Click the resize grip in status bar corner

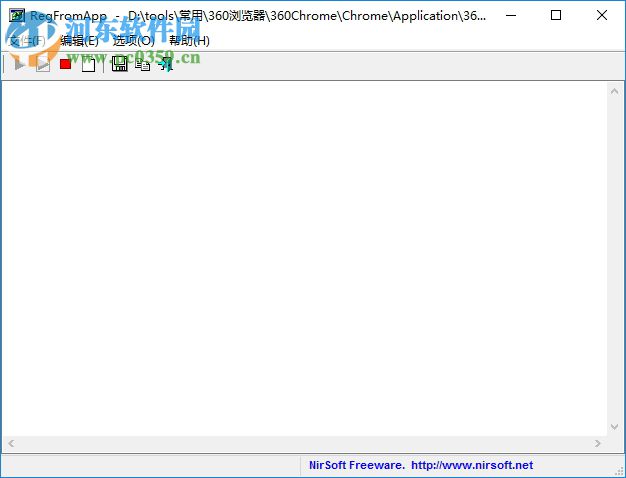(x=618, y=470)
